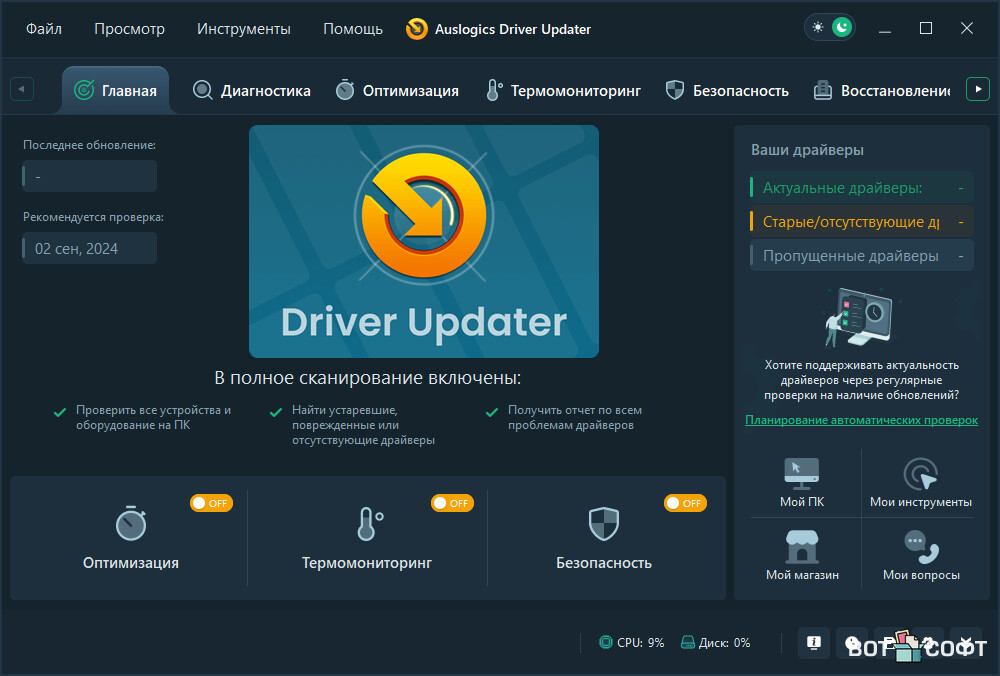Select the Пропущенные драйверы row
This screenshot has height=676, width=1000.
(862, 256)
